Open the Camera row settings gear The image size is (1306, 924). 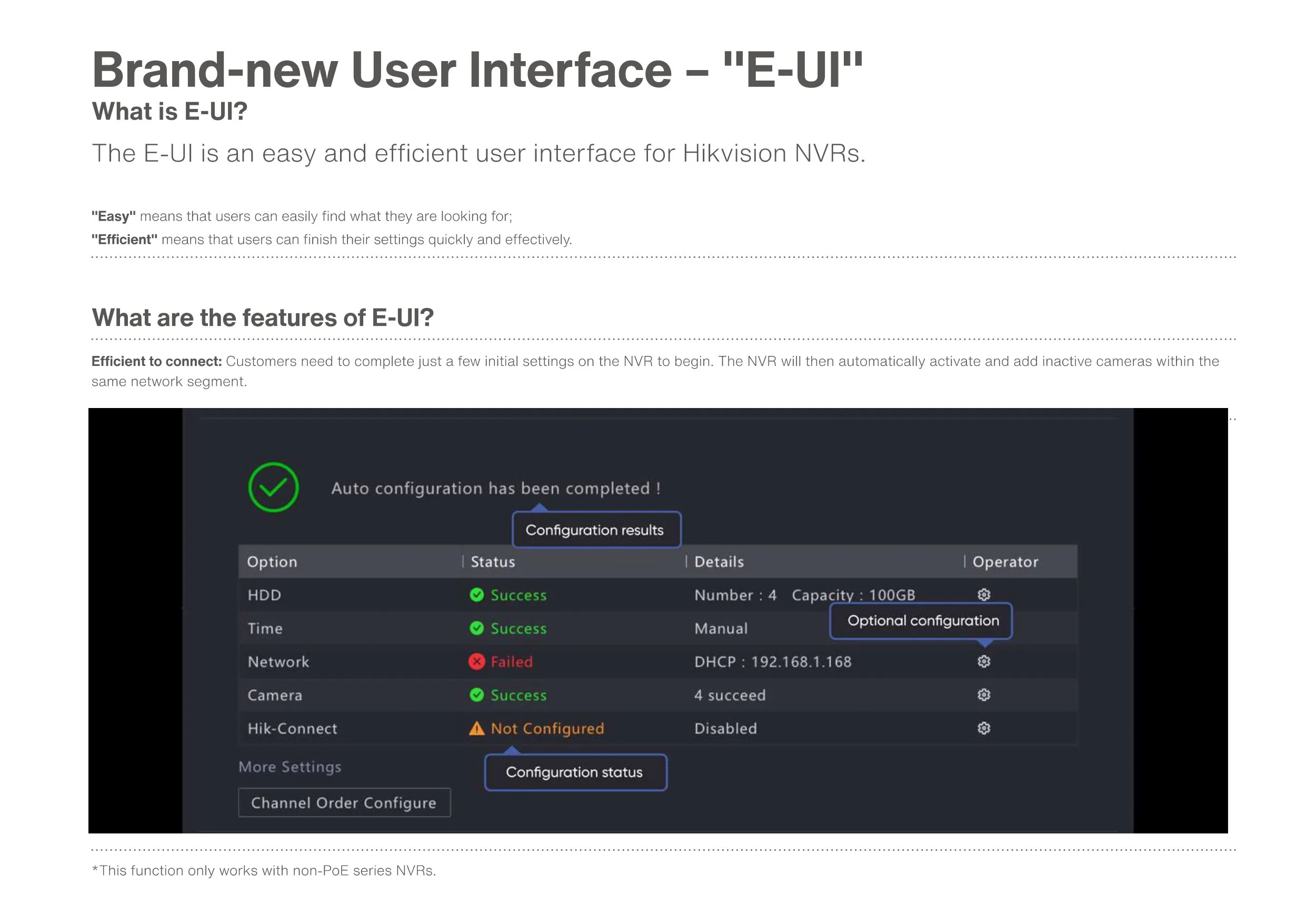click(983, 694)
